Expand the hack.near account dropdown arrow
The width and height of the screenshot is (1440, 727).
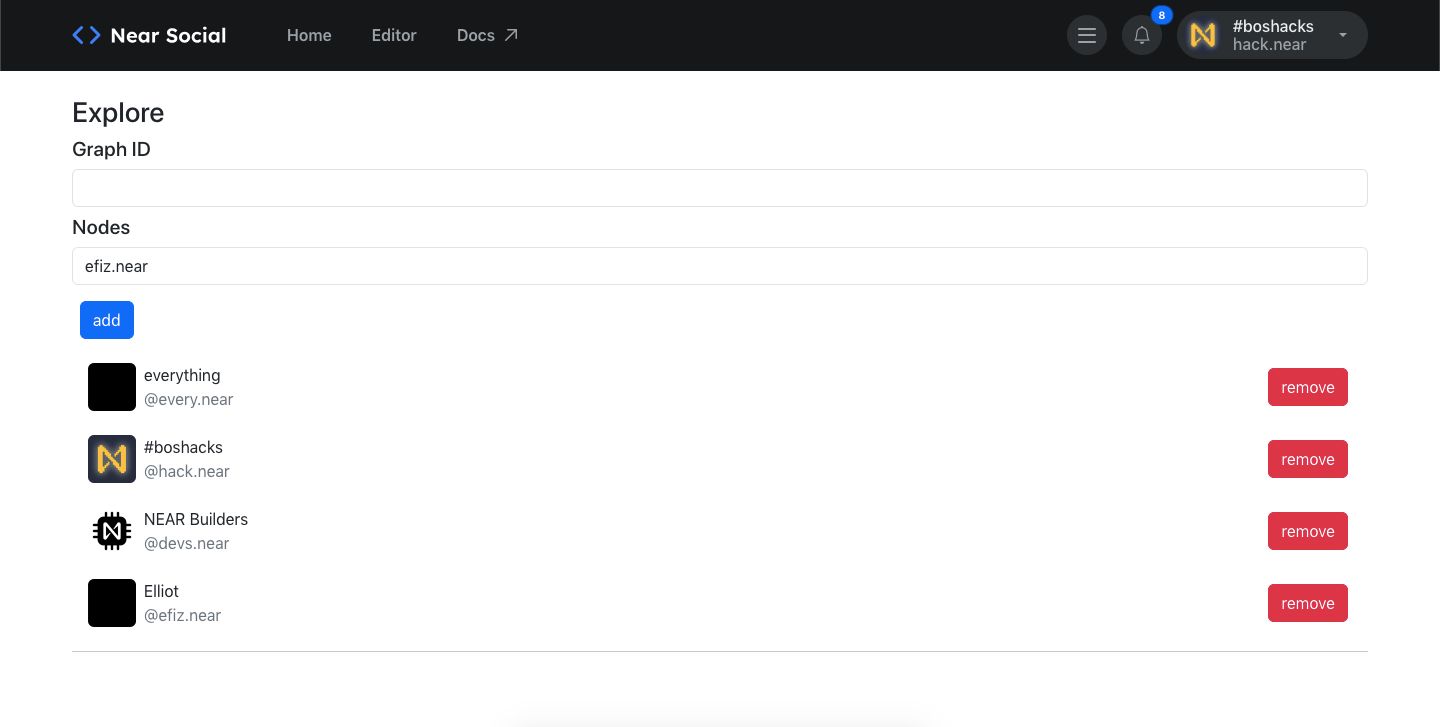1343,35
